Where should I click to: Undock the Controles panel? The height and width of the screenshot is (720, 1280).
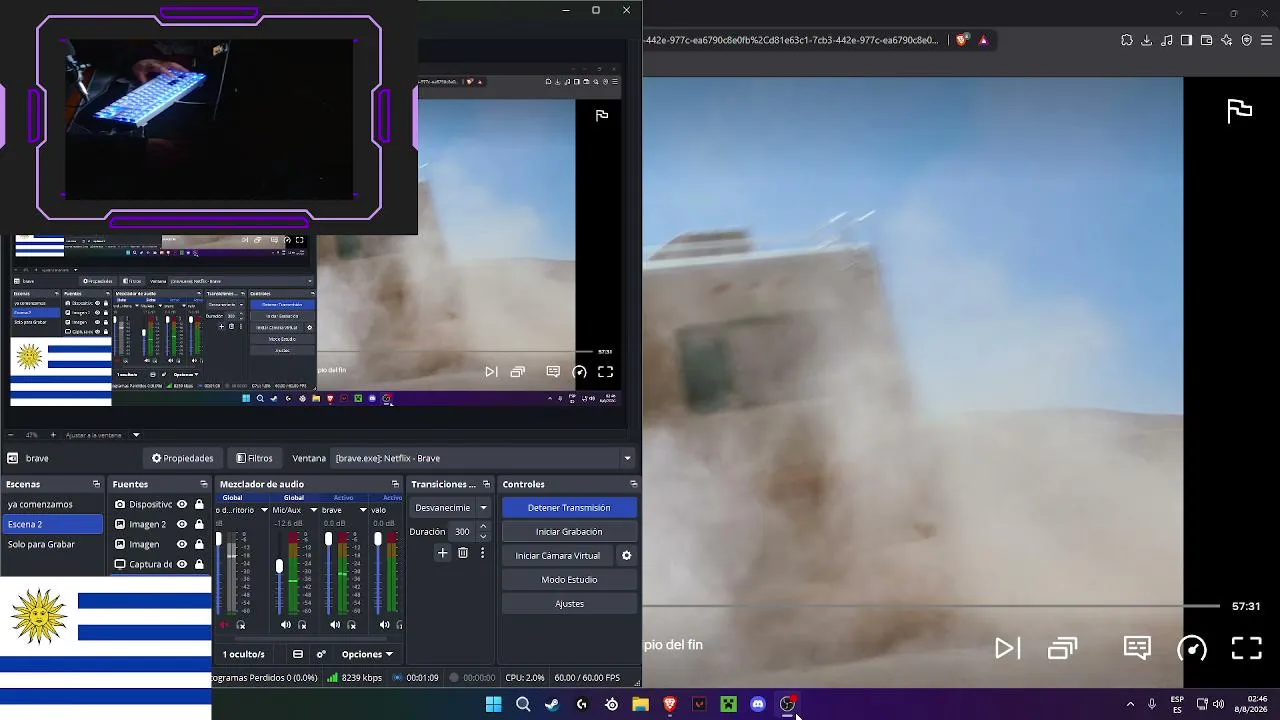click(x=633, y=484)
